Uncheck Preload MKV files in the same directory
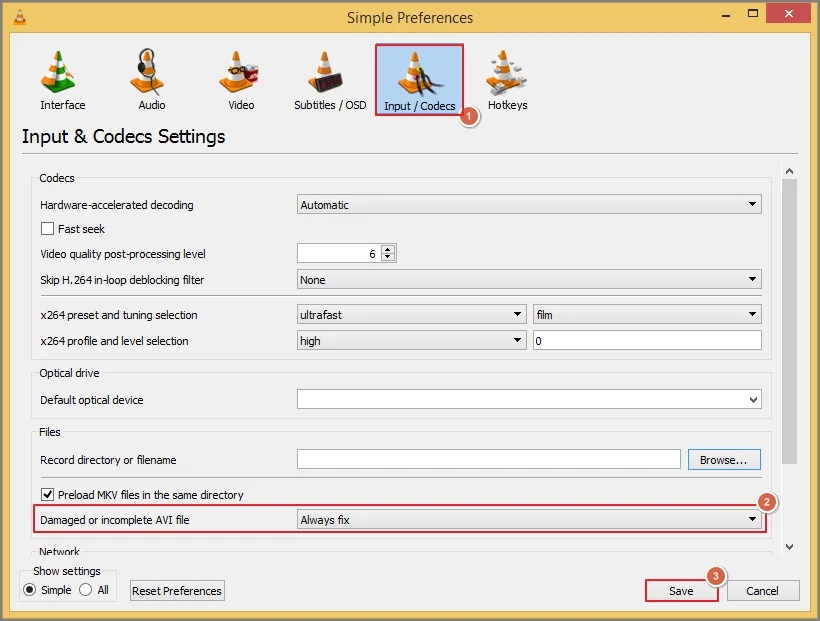 point(48,494)
